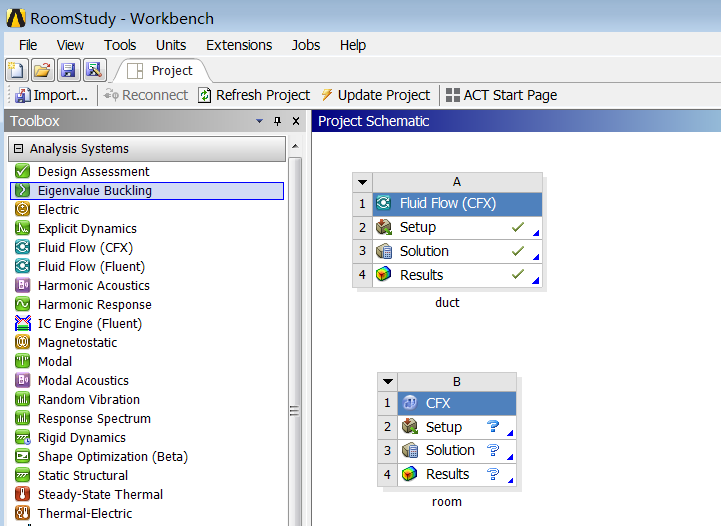Select the Response Spectrum icon

click(x=23, y=418)
